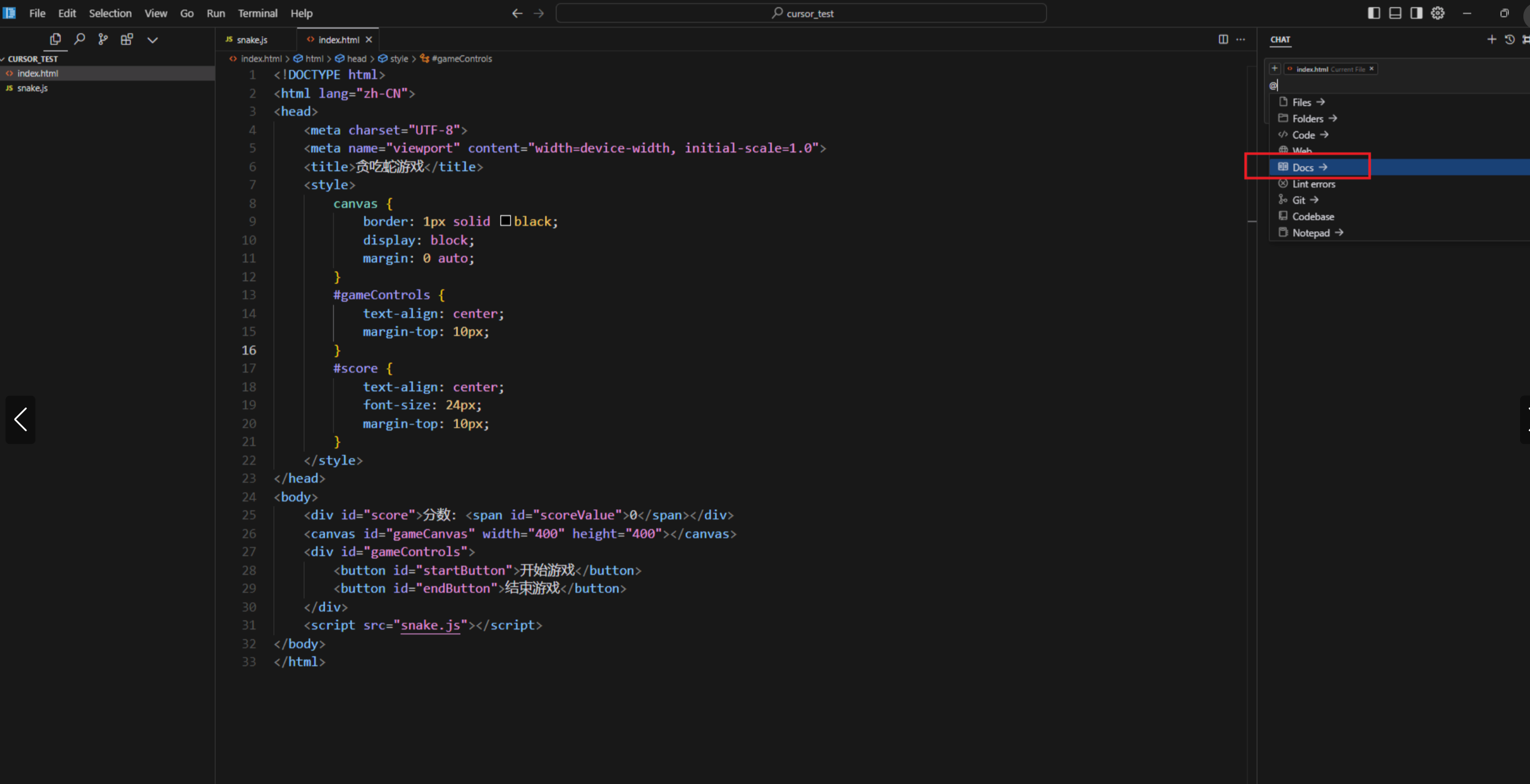
Task: Click the black color swatch on line 9
Action: pyautogui.click(x=506, y=221)
